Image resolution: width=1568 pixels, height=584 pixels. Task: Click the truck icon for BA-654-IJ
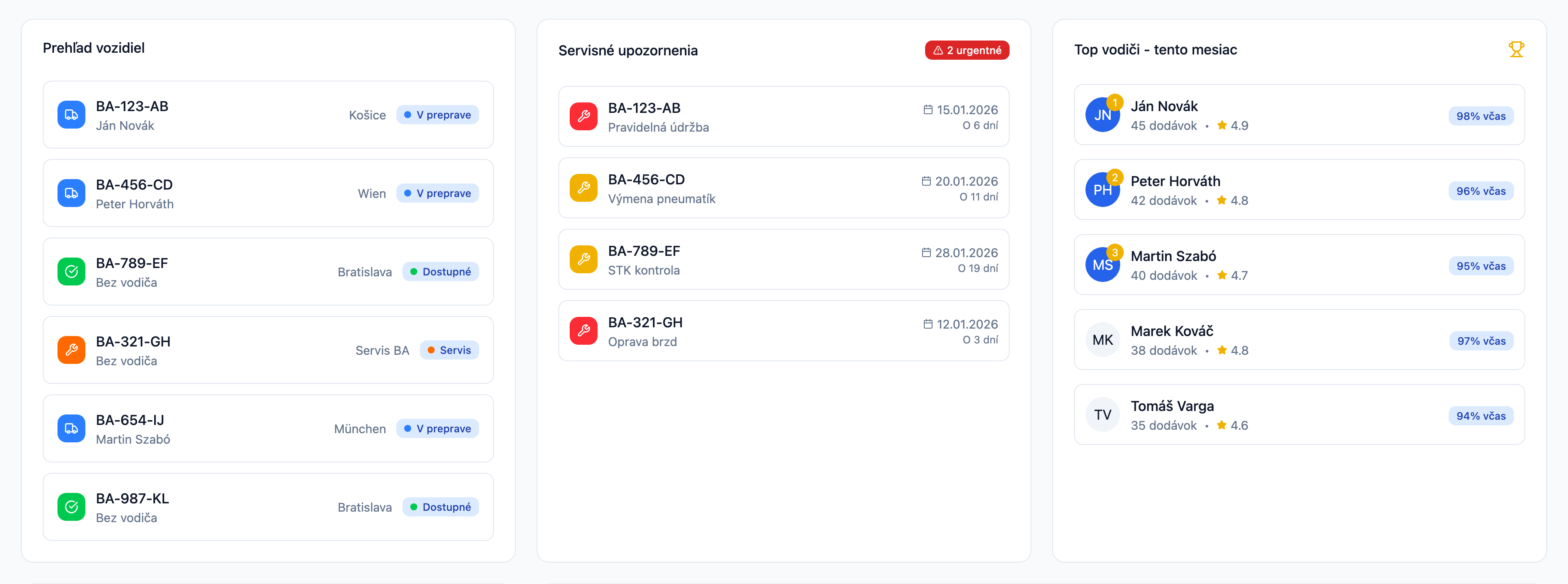pos(71,429)
